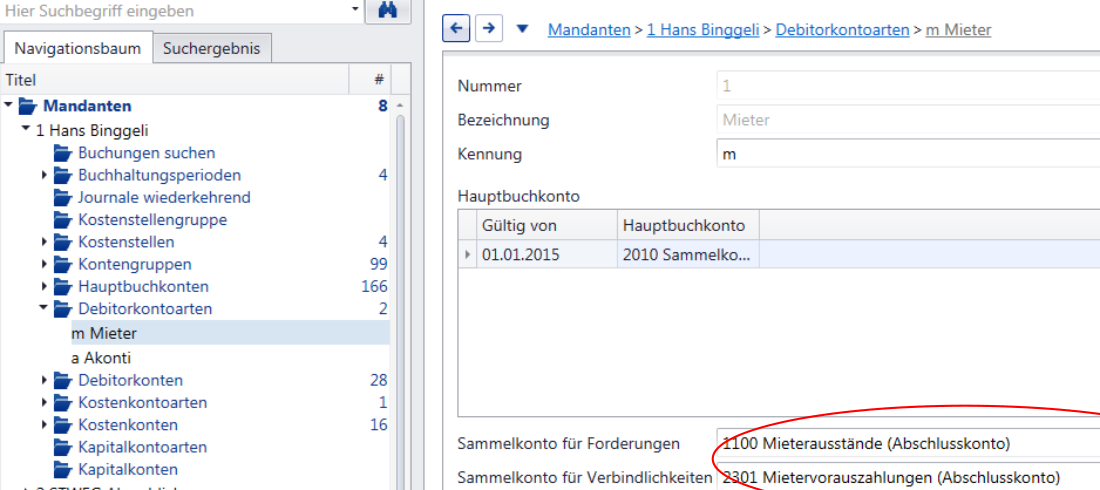The image size is (1100, 490).
Task: Follow the Debitorkontoarten breadcrumb link
Action: [843, 29]
